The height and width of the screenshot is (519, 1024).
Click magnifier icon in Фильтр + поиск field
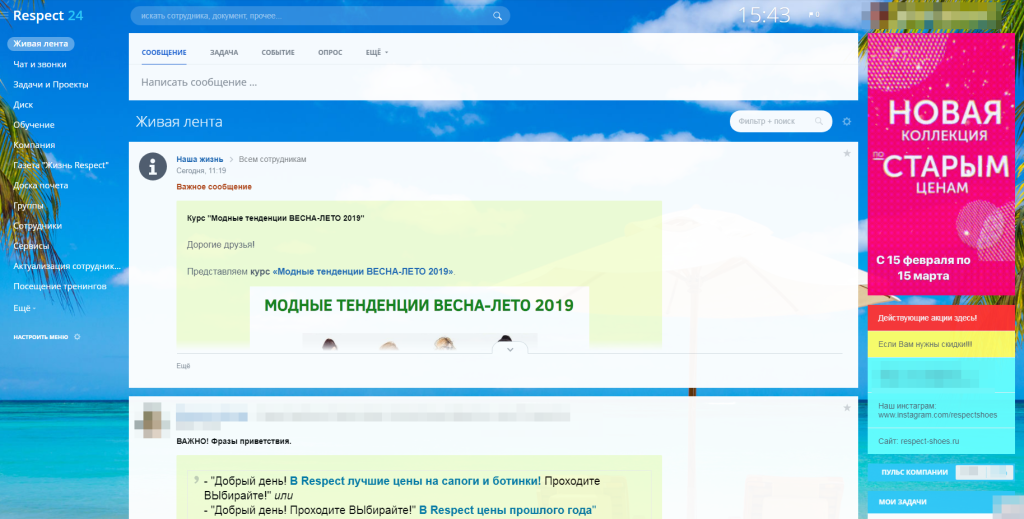[x=819, y=121]
